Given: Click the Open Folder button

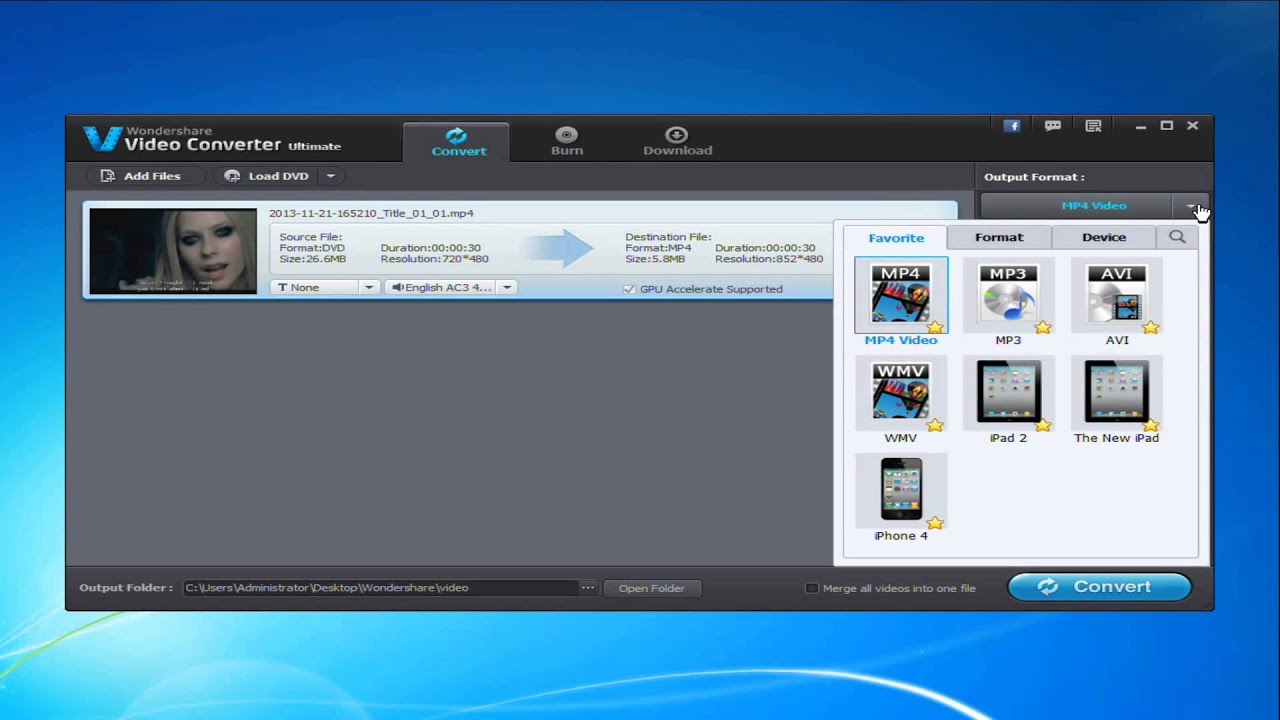Looking at the screenshot, I should coord(651,588).
